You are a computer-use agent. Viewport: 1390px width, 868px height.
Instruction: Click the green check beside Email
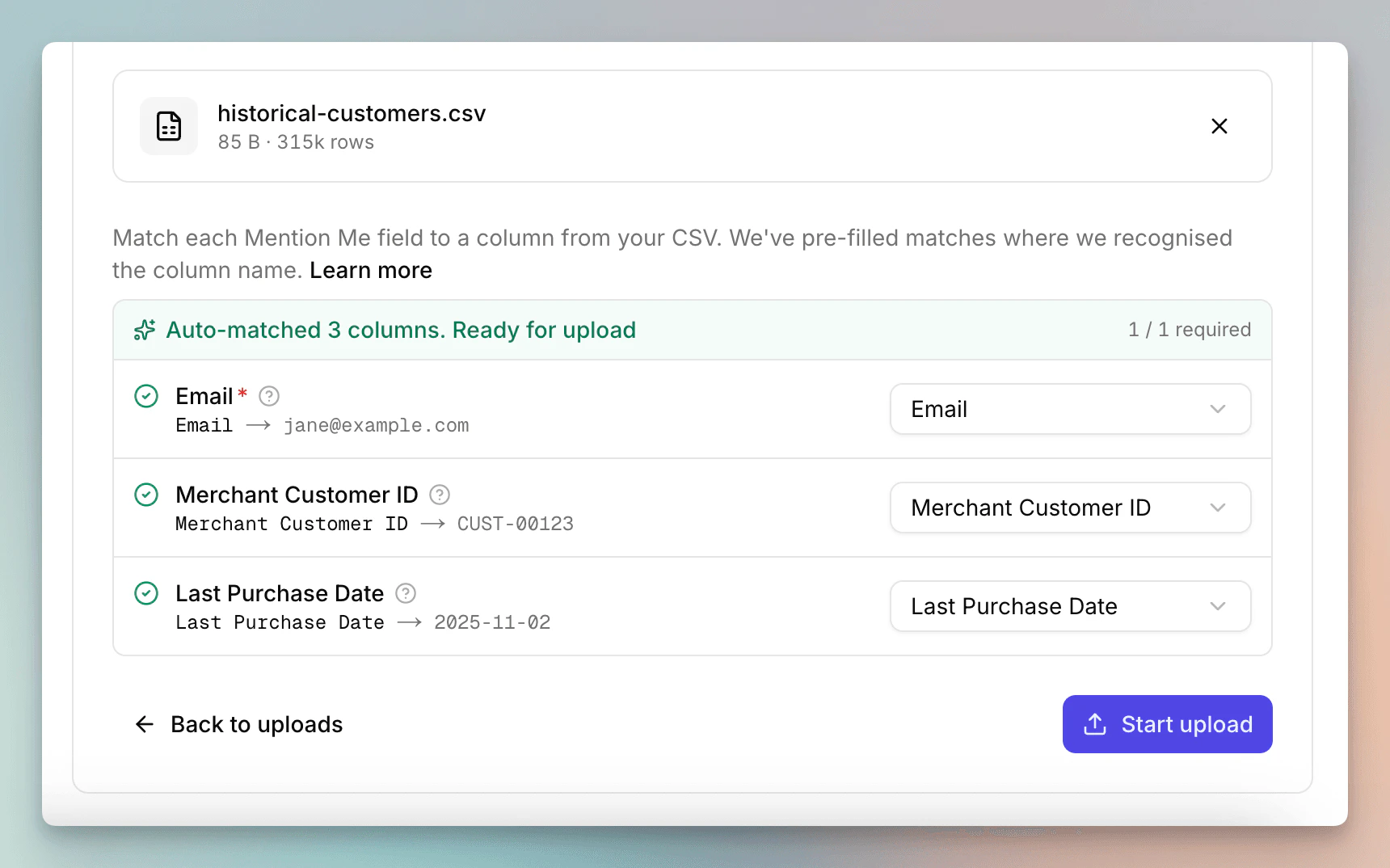146,396
